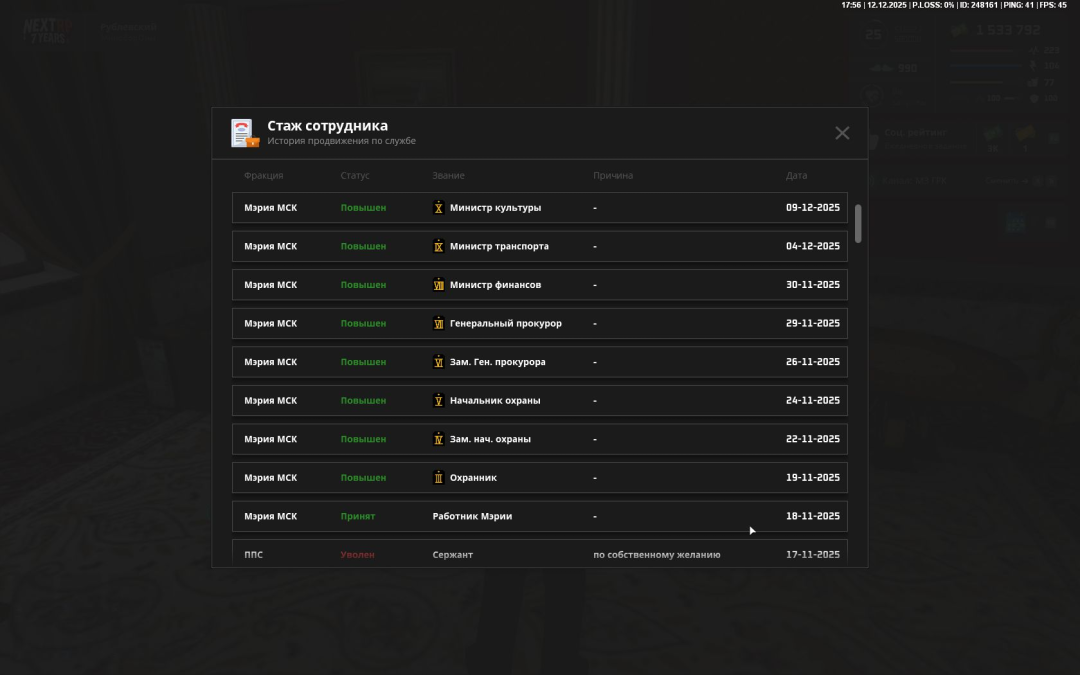Click the rank III icon beside Охранник

coord(438,478)
